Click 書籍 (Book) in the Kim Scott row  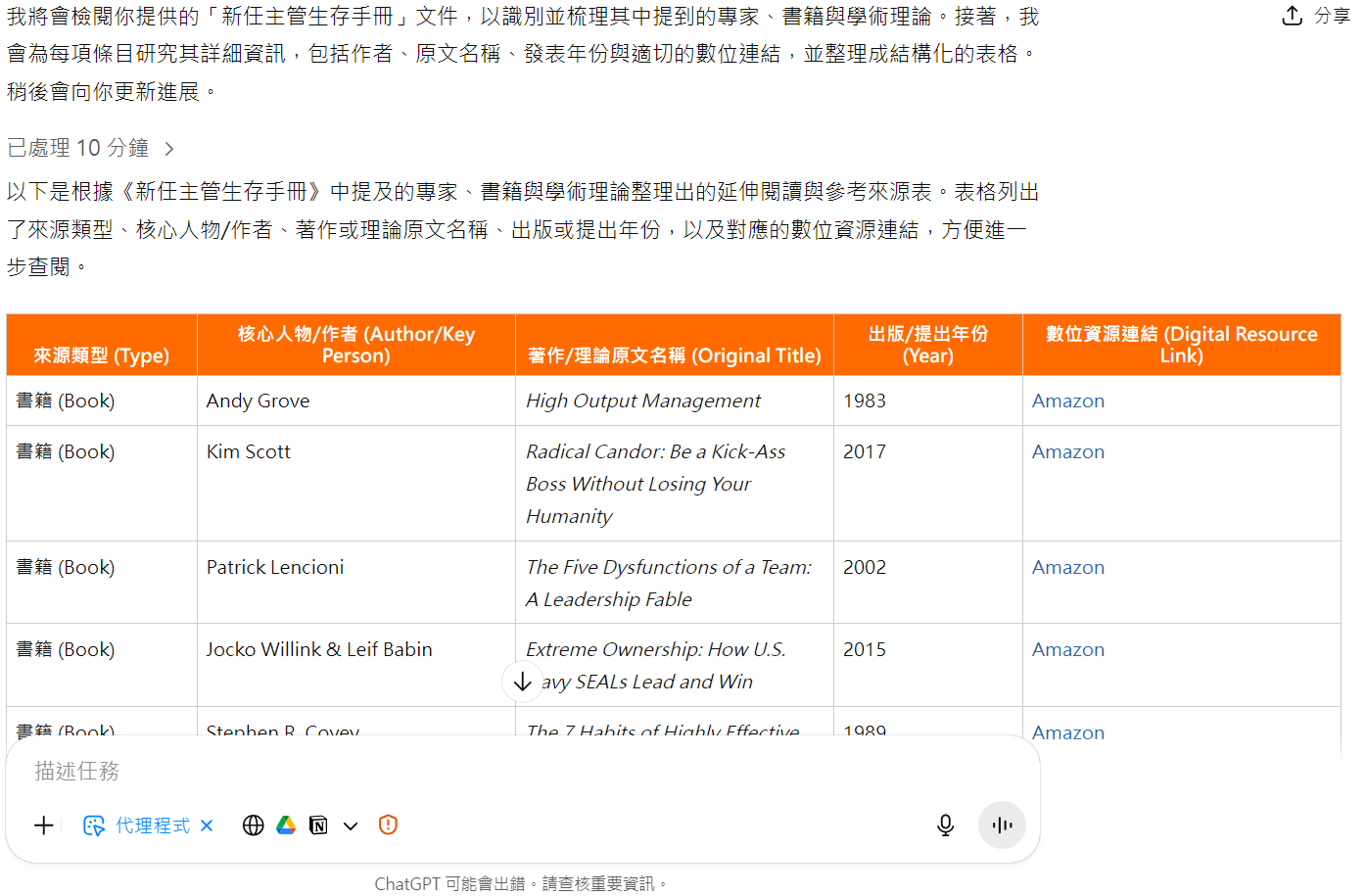[x=66, y=451]
